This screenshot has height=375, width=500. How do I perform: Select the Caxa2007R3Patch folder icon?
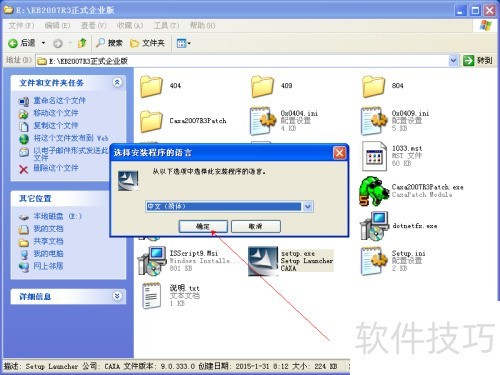[151, 121]
